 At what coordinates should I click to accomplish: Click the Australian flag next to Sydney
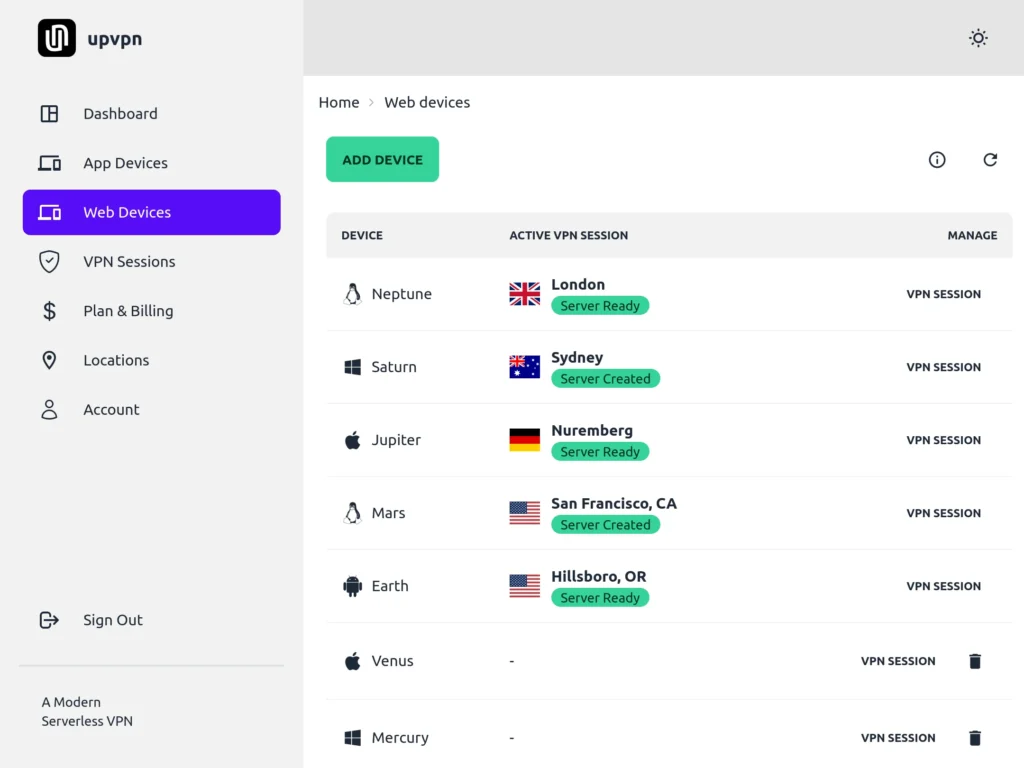tap(523, 366)
